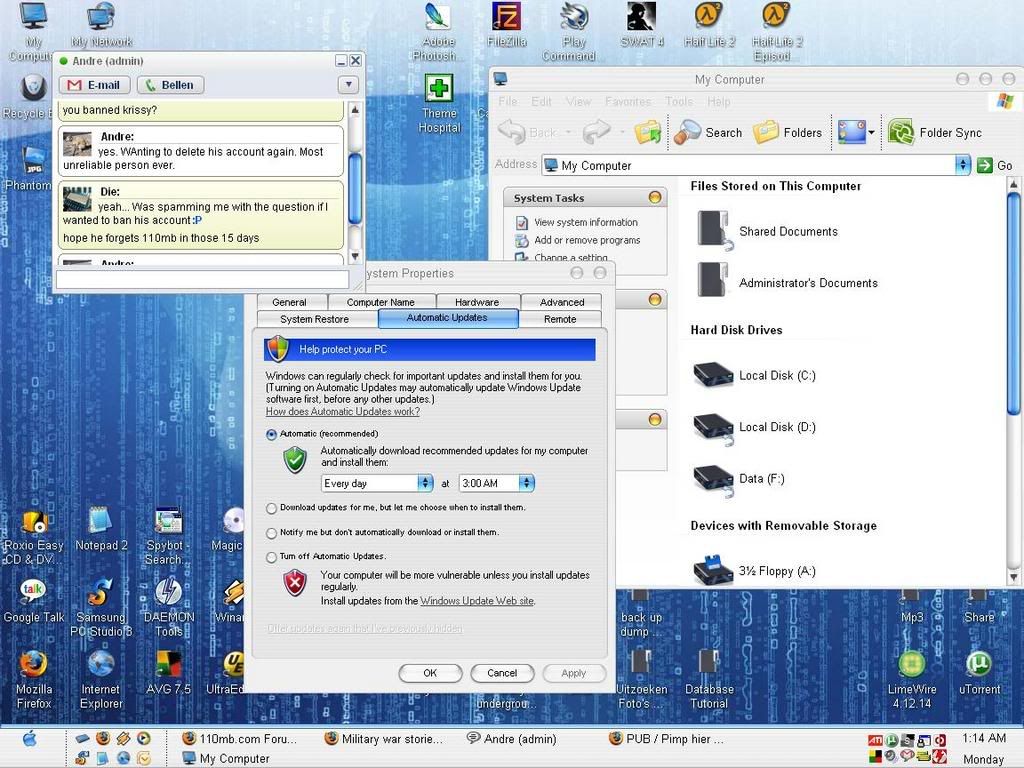This screenshot has width=1024, height=768.
Task: Open the Views dropdown arrow in My Computer toolbar
Action: click(871, 133)
